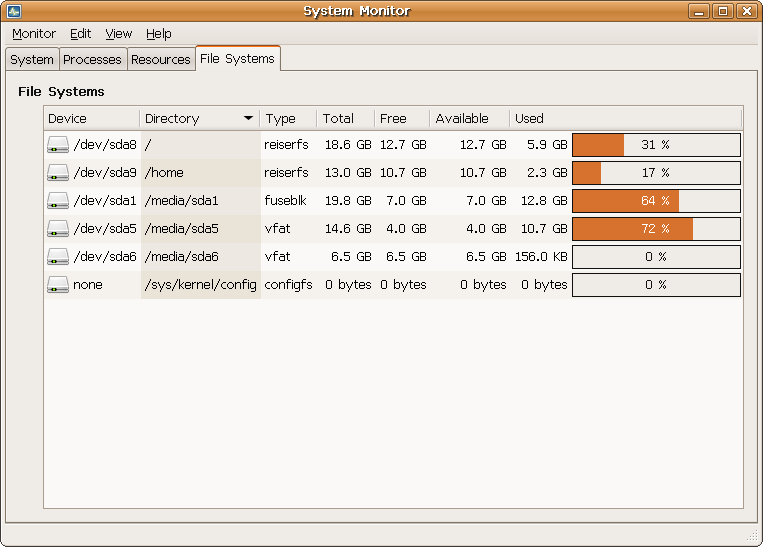Click the drive icon for /dev/sda9
The width and height of the screenshot is (763, 547).
(57, 173)
